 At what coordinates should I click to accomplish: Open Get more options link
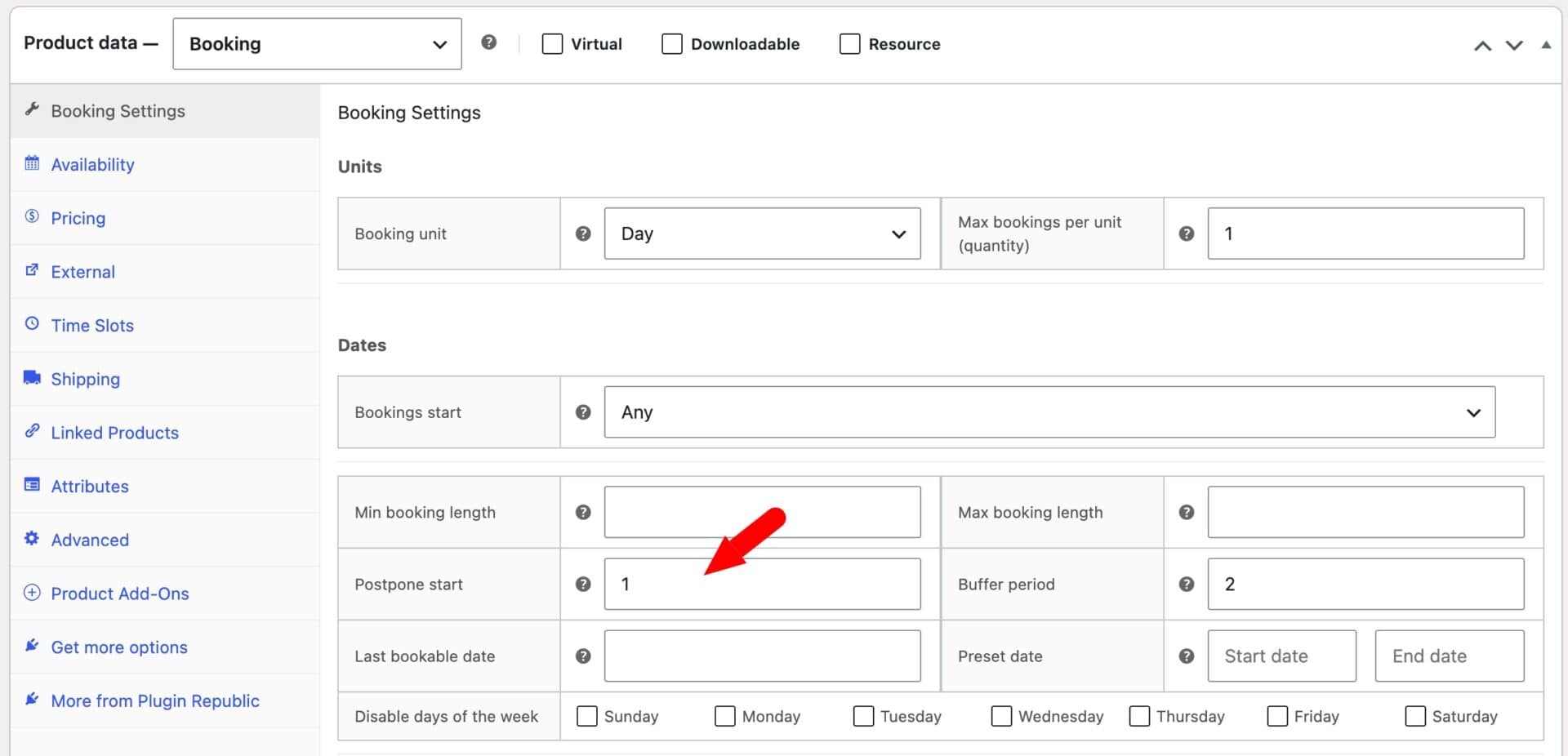tap(119, 647)
